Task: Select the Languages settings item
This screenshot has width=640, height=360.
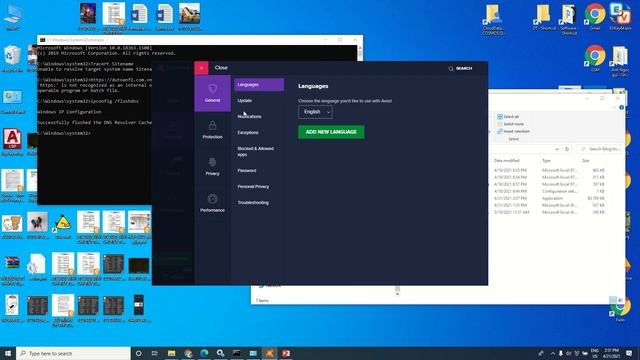Action: (259, 84)
